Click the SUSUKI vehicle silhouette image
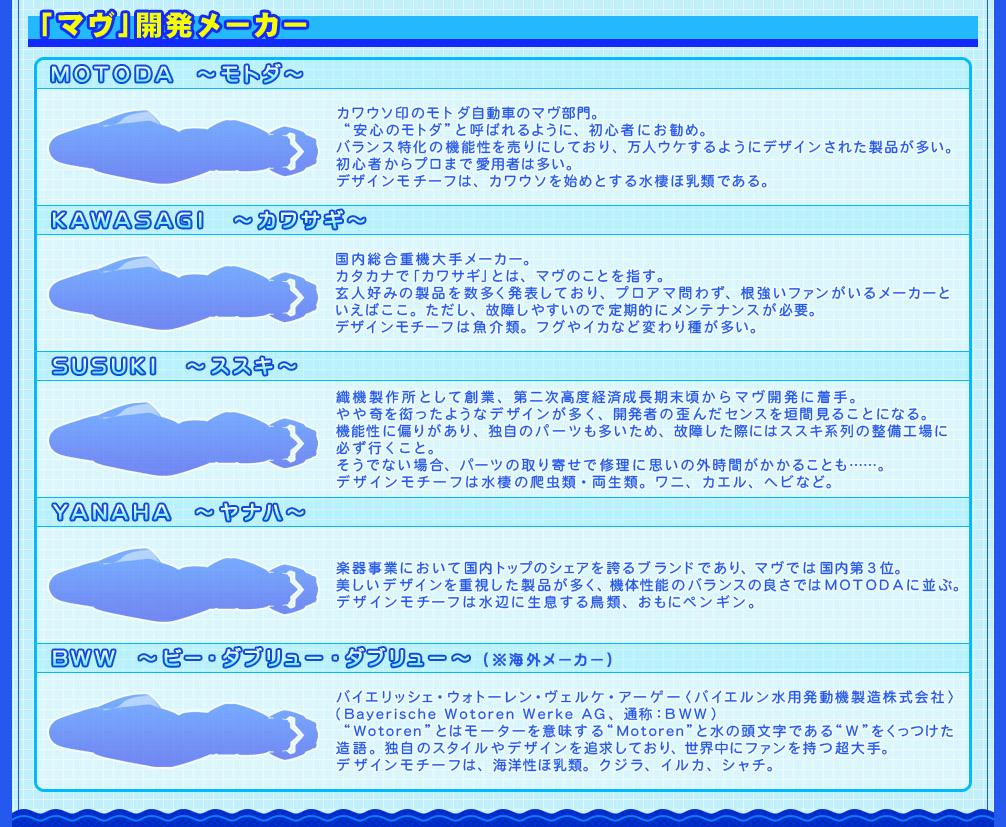This screenshot has width=1006, height=827. (183, 439)
